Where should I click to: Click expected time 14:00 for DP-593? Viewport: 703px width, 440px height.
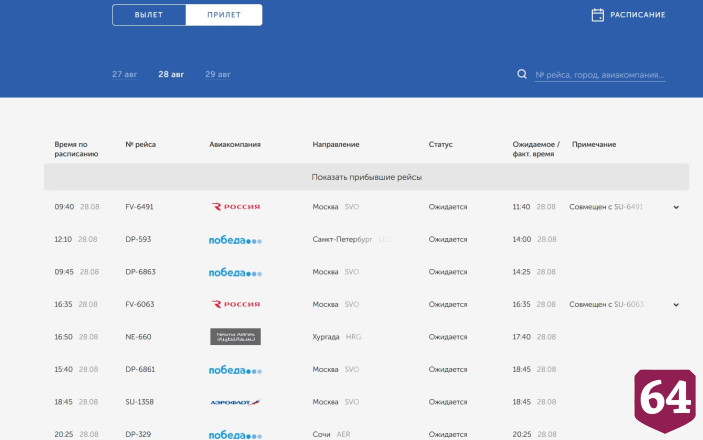pyautogui.click(x=521, y=239)
